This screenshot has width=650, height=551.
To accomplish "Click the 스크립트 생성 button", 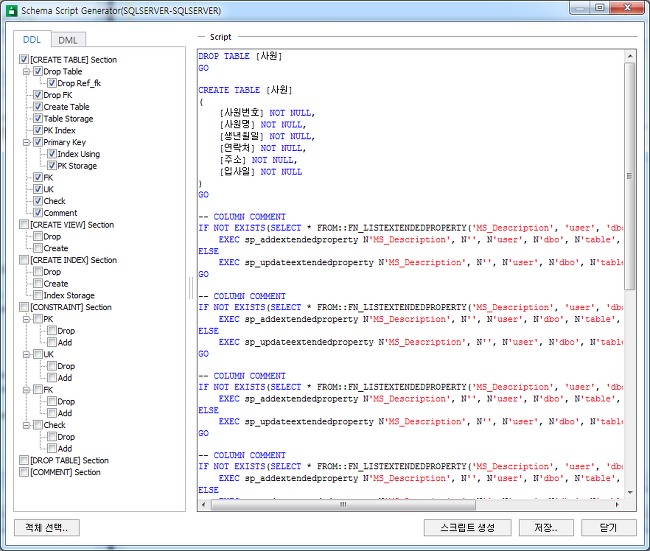I will pyautogui.click(x=468, y=528).
